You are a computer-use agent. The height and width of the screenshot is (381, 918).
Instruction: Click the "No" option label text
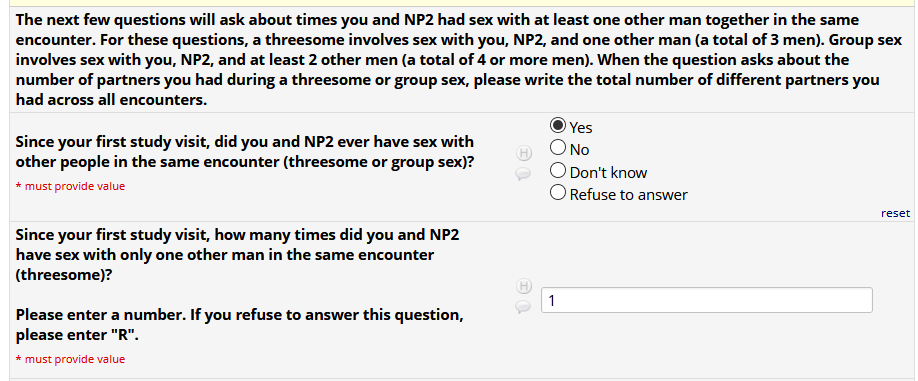[x=579, y=150]
